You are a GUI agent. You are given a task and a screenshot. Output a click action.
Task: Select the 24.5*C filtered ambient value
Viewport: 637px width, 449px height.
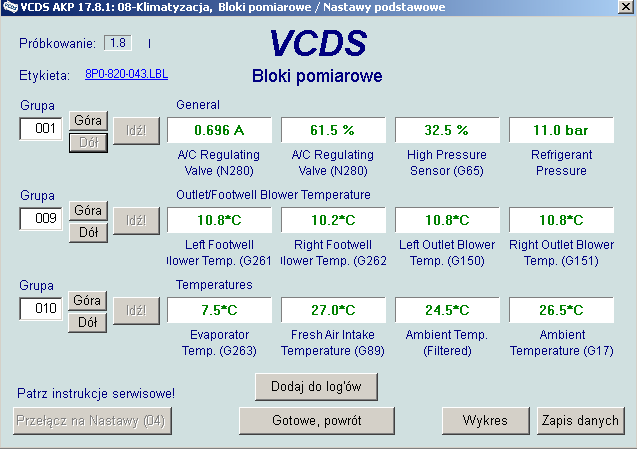point(447,310)
